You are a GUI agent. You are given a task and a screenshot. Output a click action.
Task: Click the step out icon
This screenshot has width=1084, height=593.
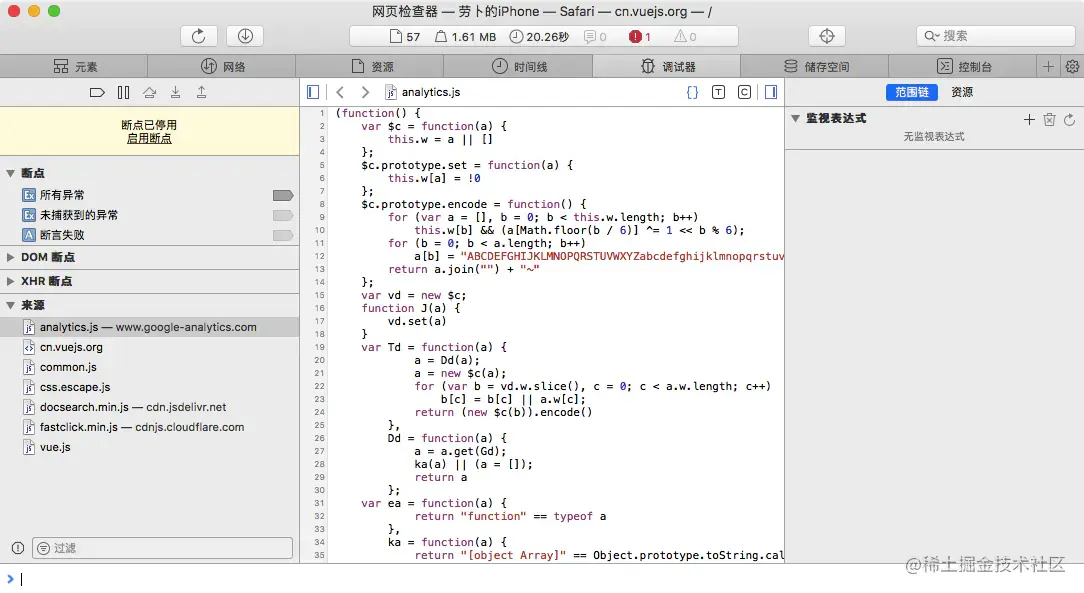click(x=201, y=93)
